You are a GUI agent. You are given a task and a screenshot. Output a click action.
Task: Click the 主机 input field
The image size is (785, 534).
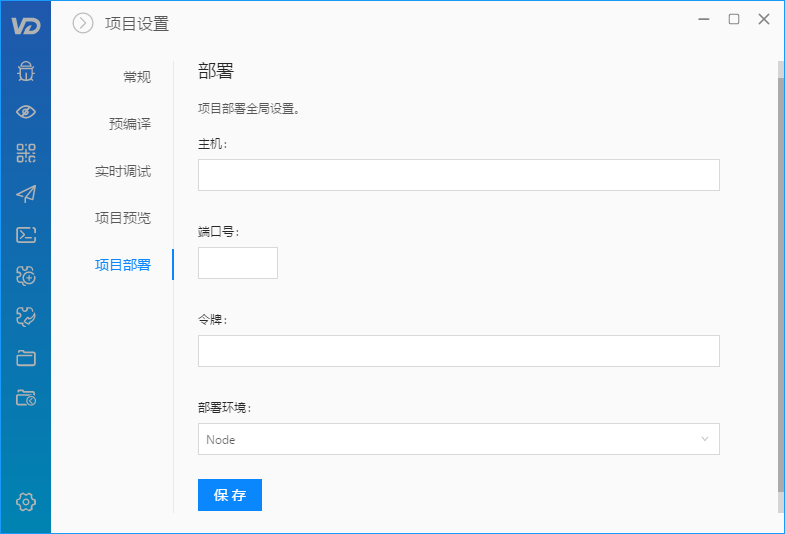(459, 175)
